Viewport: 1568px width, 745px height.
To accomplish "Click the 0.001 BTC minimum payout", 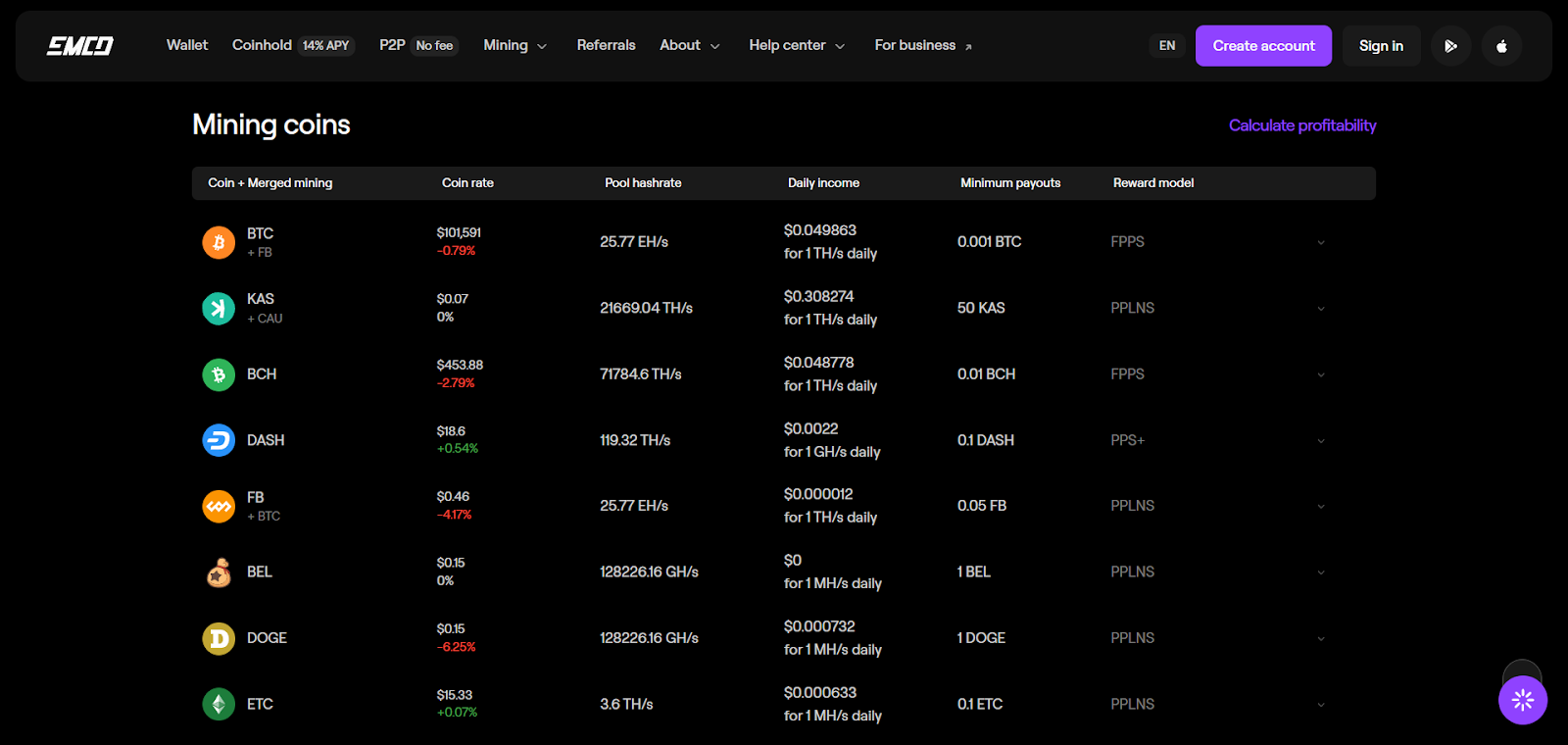I will (989, 242).
